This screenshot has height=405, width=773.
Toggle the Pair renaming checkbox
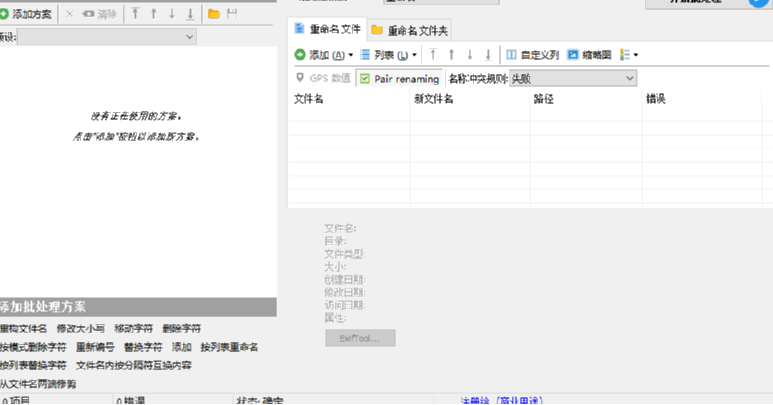(x=400, y=78)
